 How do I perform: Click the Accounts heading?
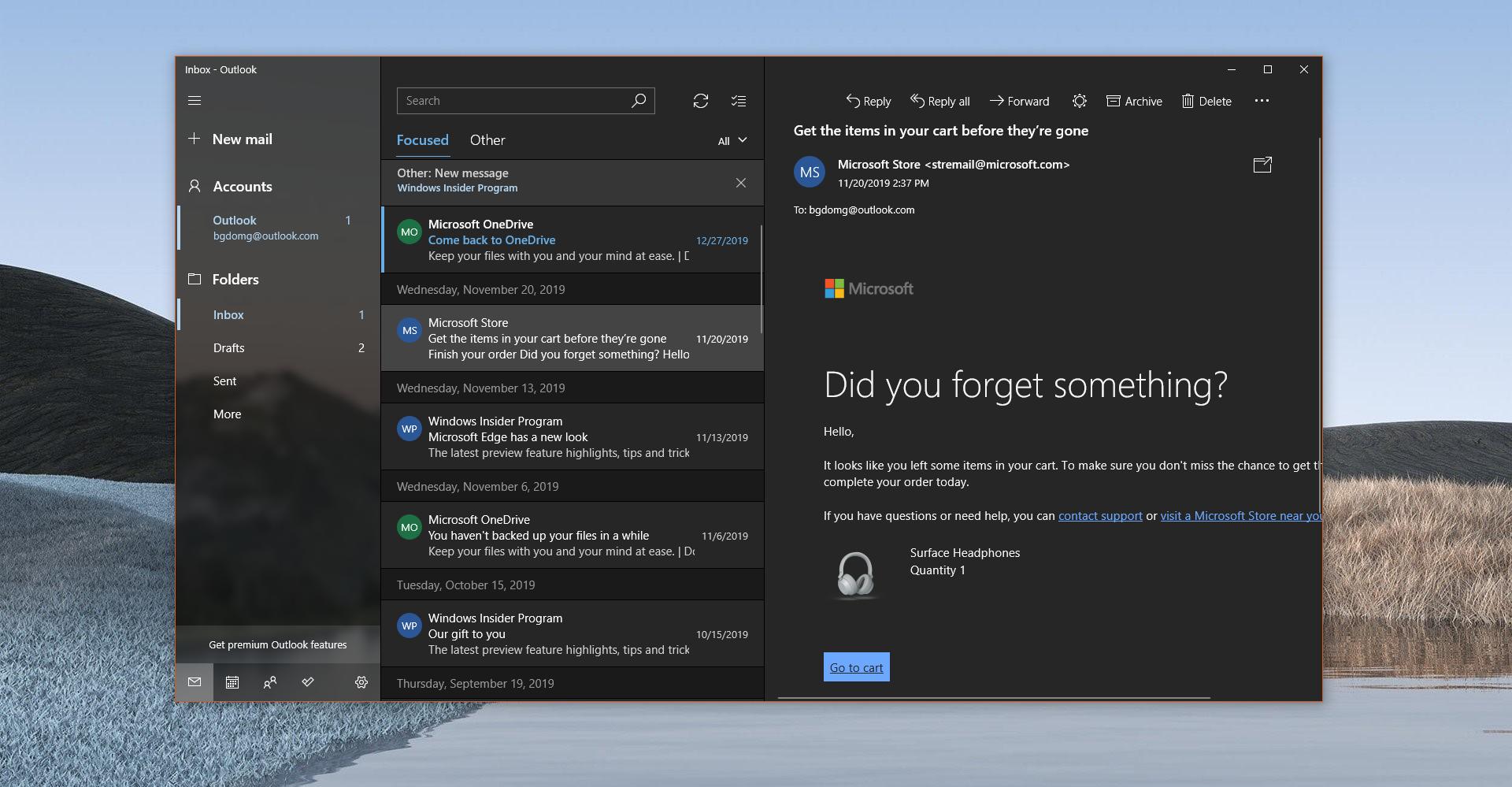(x=243, y=187)
